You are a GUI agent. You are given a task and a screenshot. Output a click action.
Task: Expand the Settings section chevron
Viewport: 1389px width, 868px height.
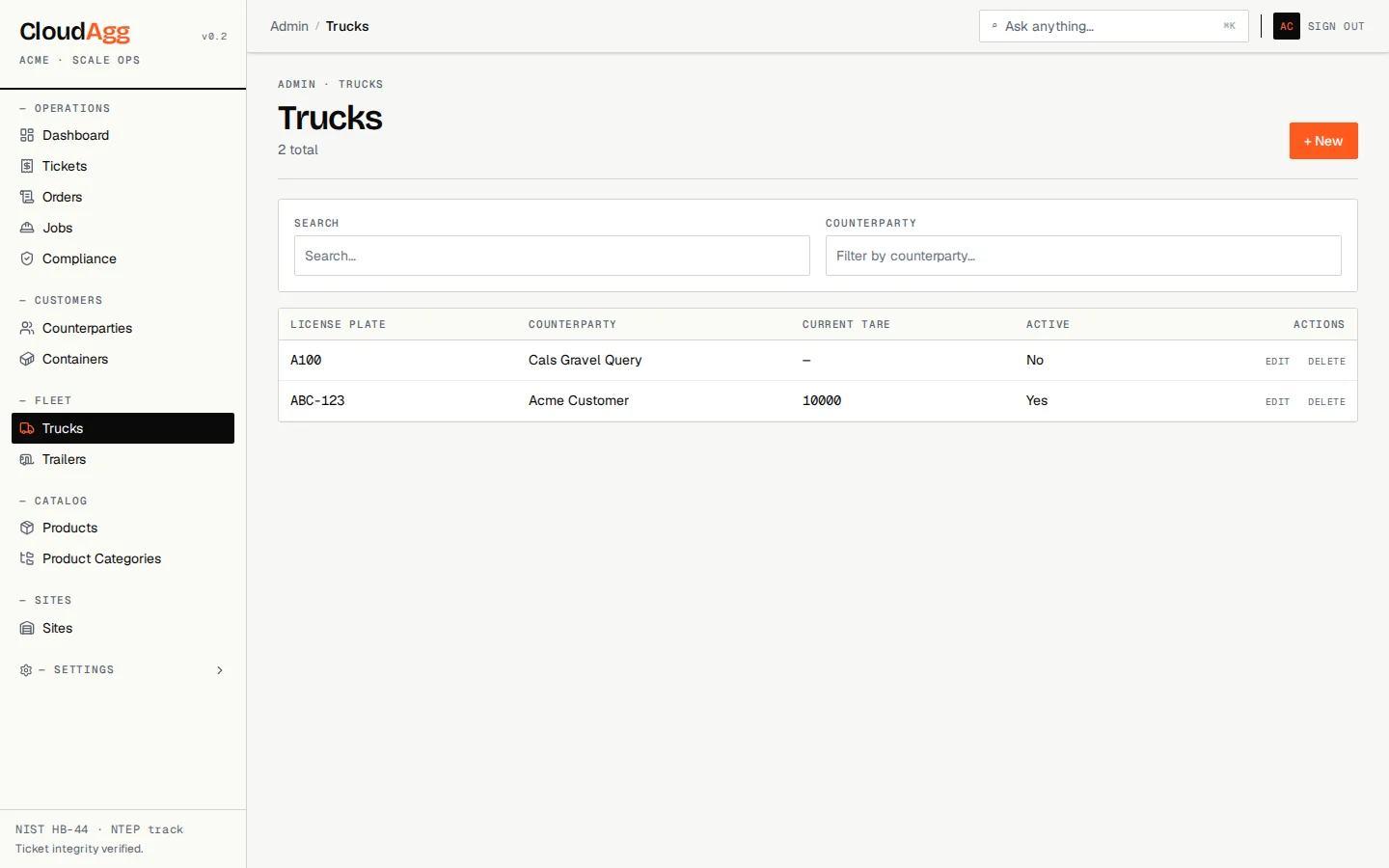(x=220, y=669)
